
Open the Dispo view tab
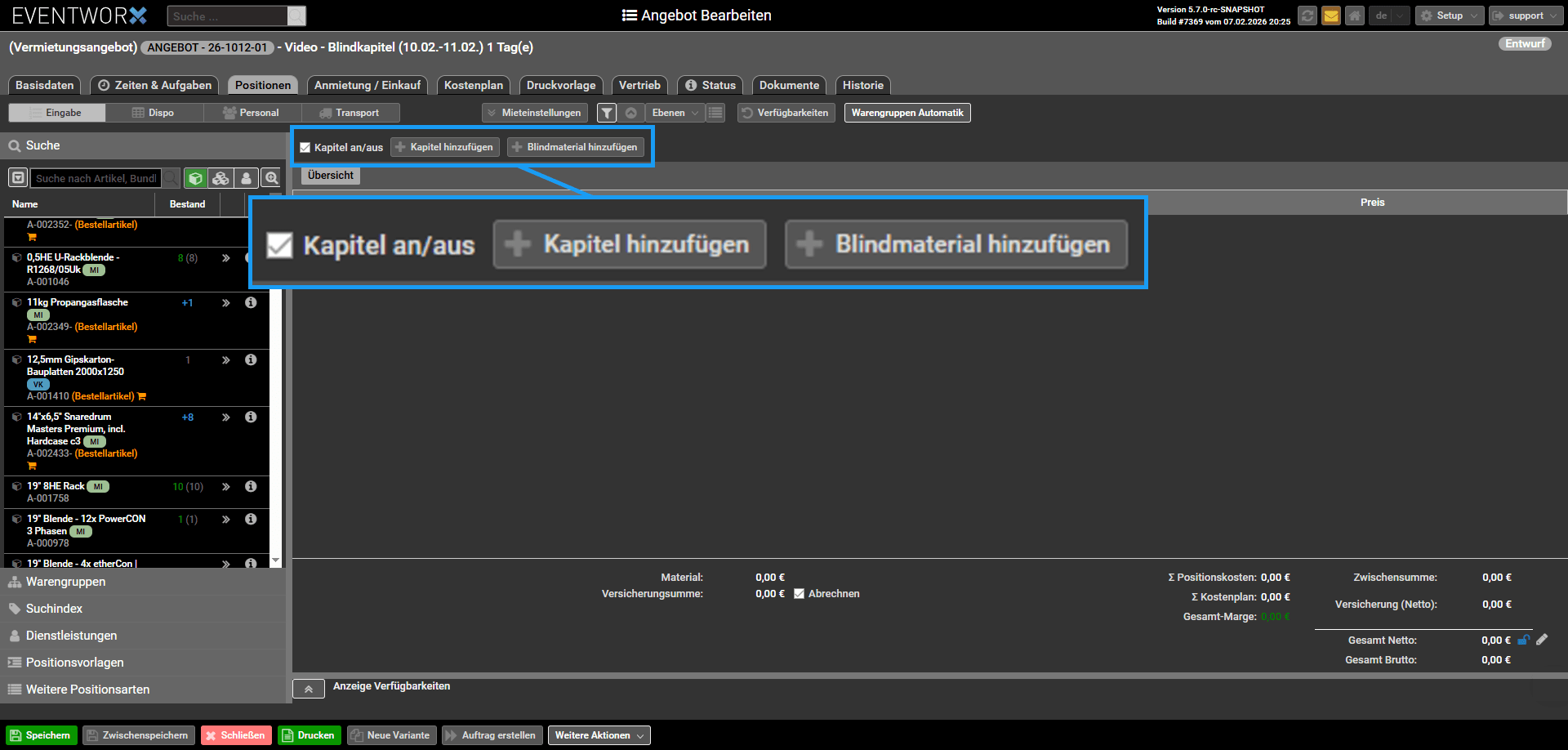pyautogui.click(x=154, y=113)
